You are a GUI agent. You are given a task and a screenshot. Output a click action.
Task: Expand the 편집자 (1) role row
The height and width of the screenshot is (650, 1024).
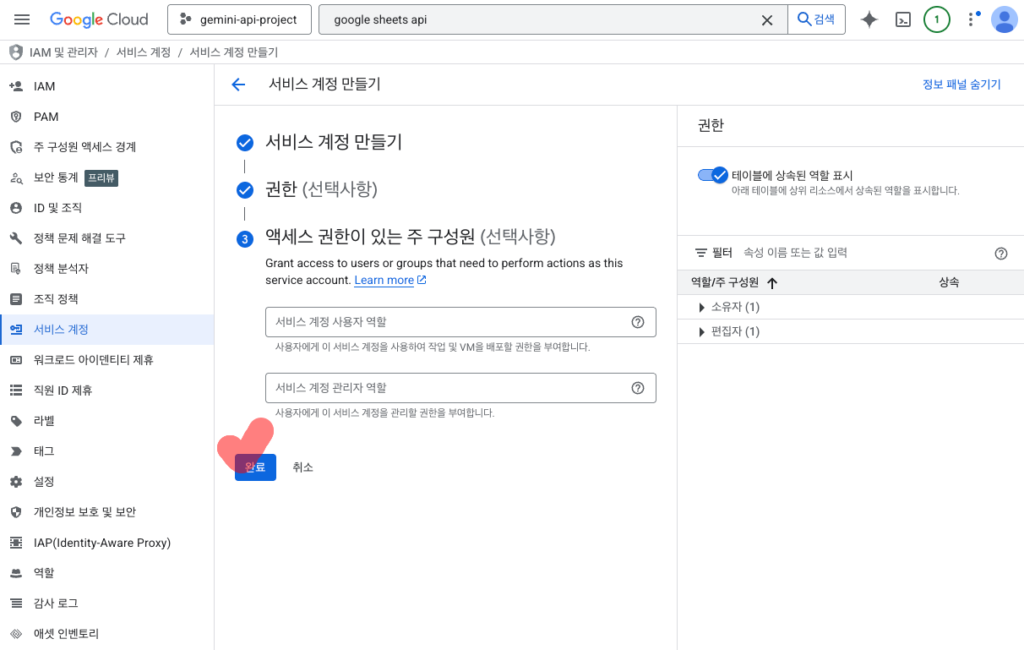click(x=702, y=332)
